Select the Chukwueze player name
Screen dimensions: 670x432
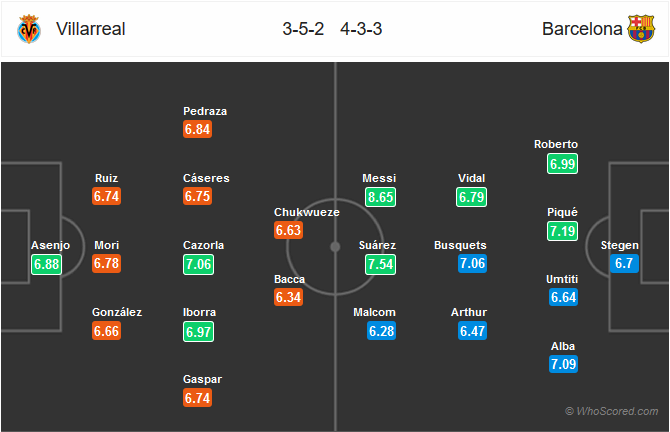pyautogui.click(x=307, y=212)
